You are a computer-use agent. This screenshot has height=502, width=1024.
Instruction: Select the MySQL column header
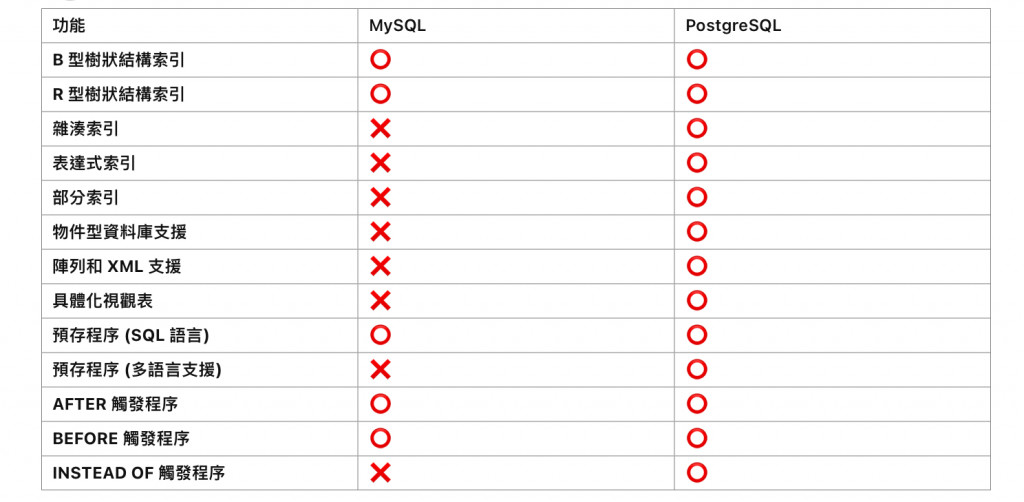point(397,26)
